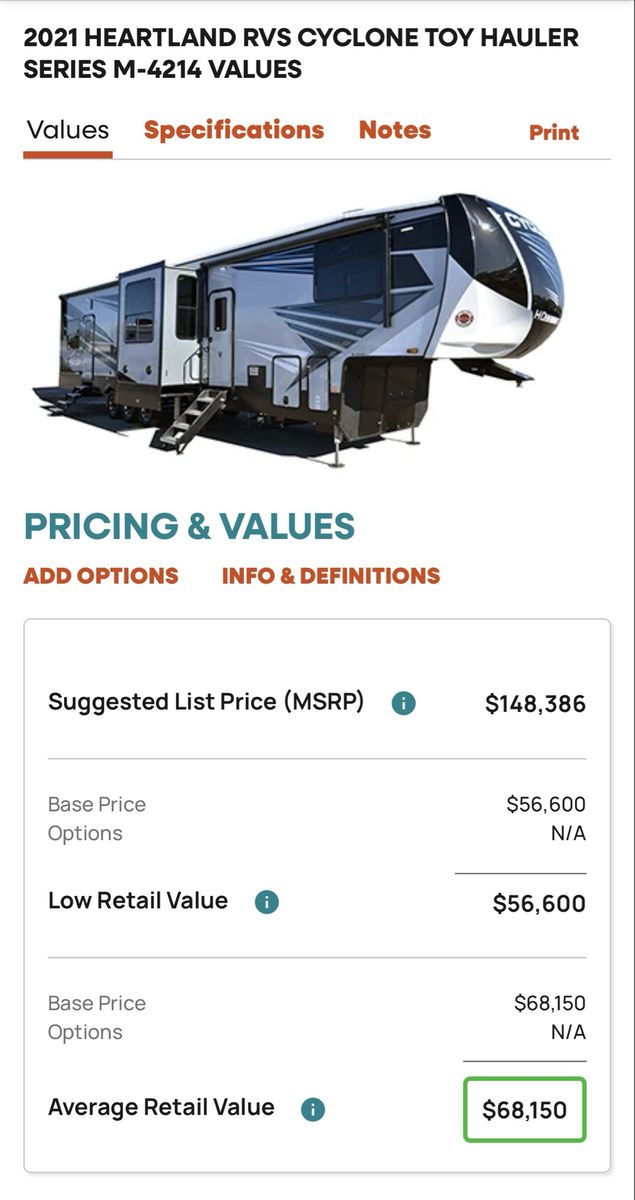Open INFO & DEFINITIONS link
The image size is (635, 1200).
point(331,576)
